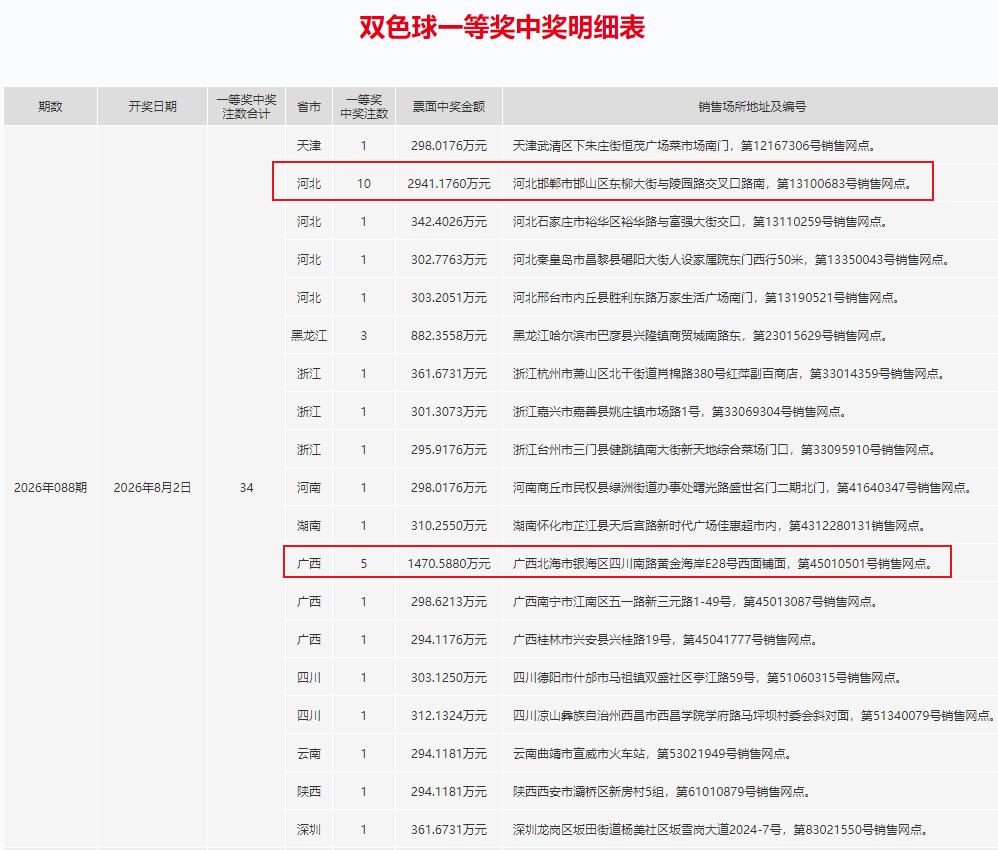Click the 湖南怀化市 address with outlet 4312280131
Screen dimensions: 998x850
pyautogui.click(x=720, y=526)
